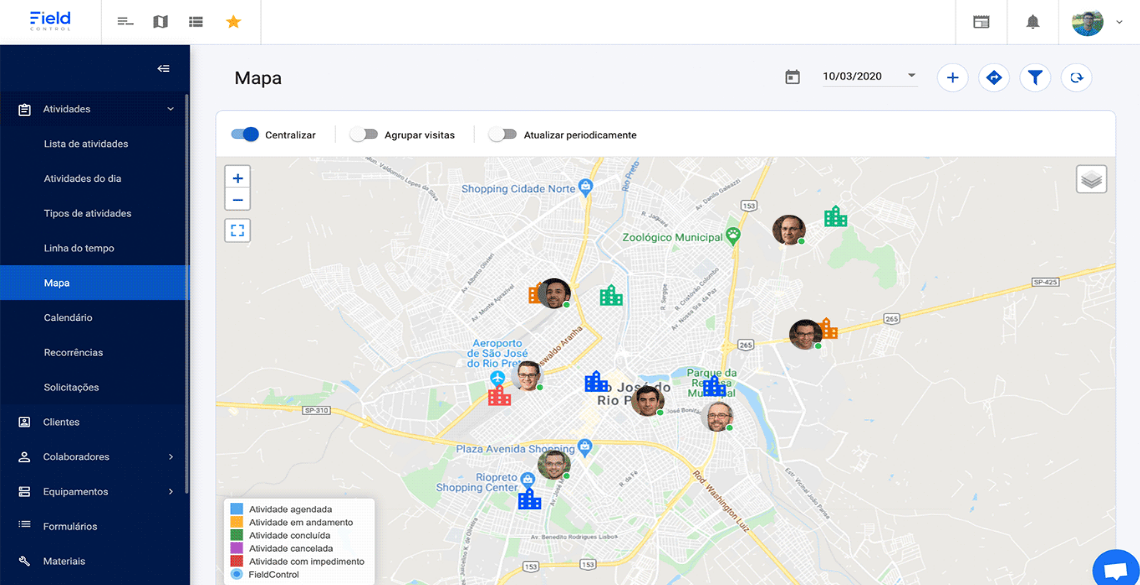Collapse the sidebar with the double-arrow icon
1140x585 pixels.
pos(162,68)
